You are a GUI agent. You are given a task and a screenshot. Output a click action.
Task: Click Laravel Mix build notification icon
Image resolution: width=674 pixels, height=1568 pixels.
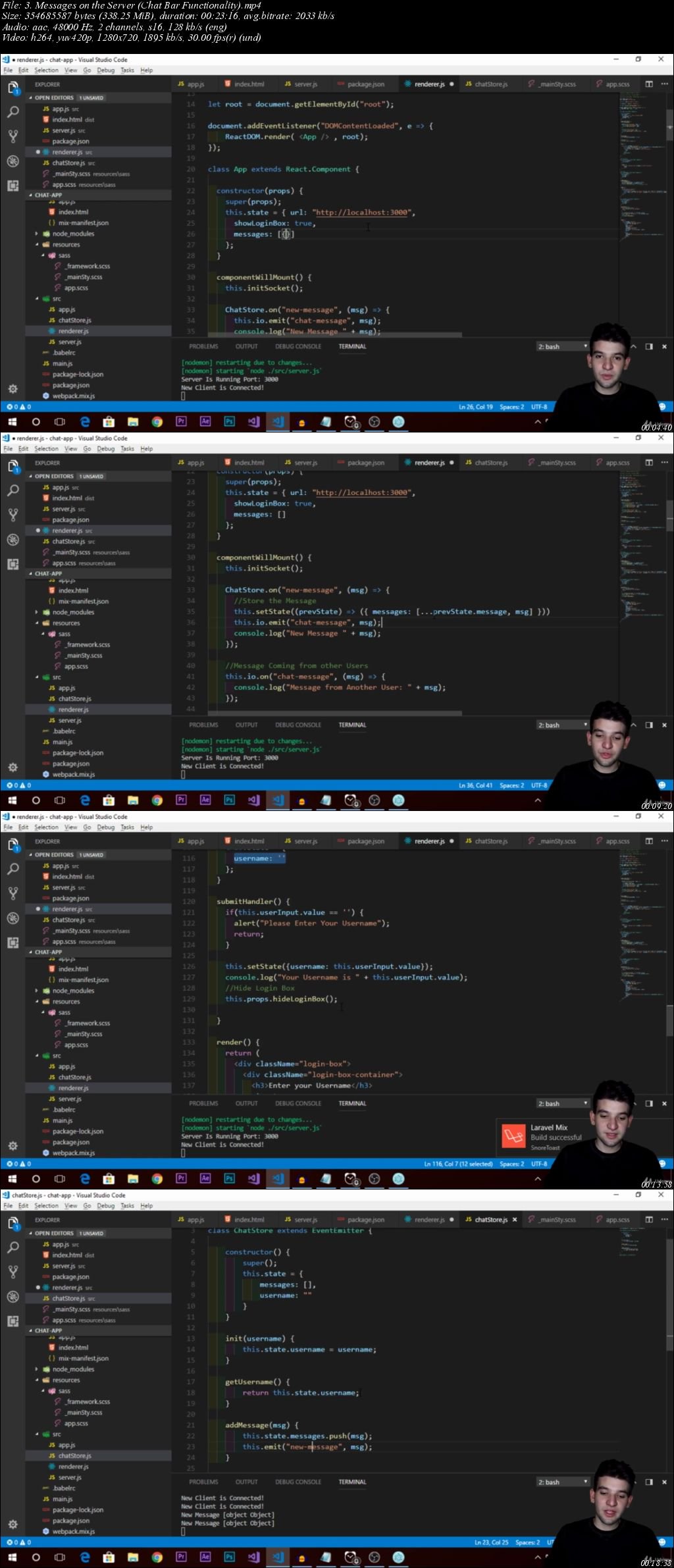pyautogui.click(x=513, y=1137)
